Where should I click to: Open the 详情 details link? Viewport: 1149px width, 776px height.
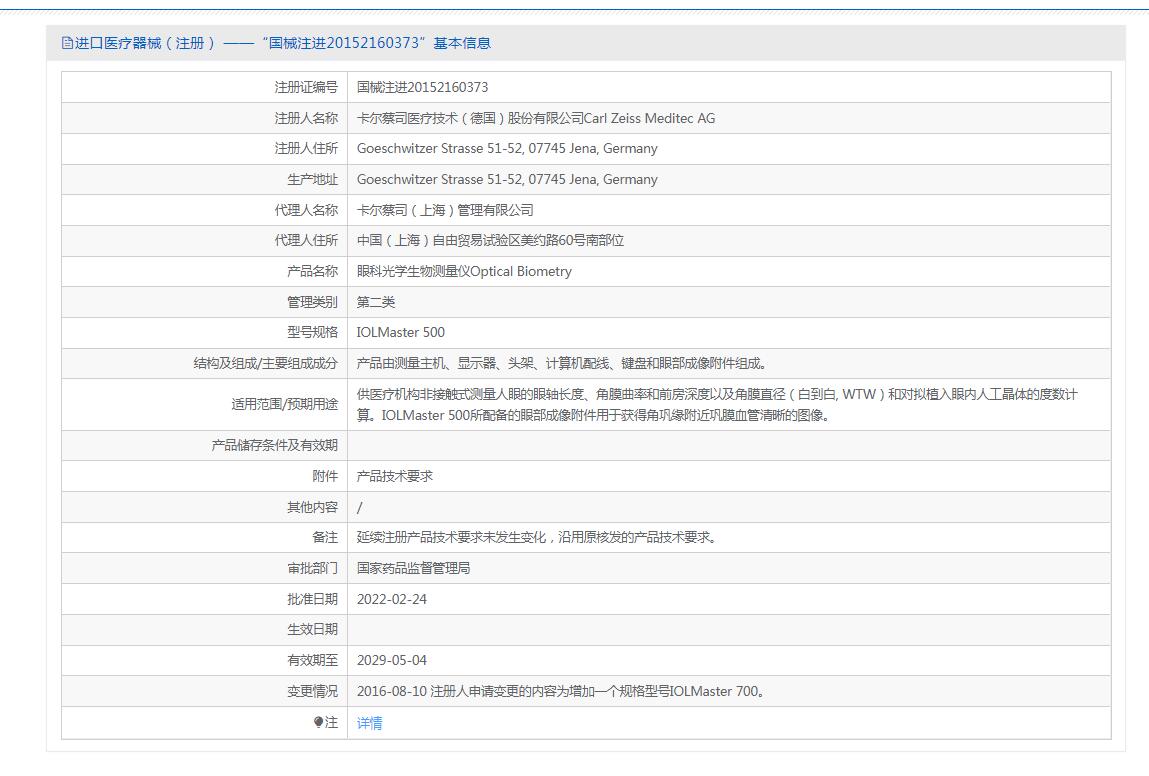pos(369,723)
